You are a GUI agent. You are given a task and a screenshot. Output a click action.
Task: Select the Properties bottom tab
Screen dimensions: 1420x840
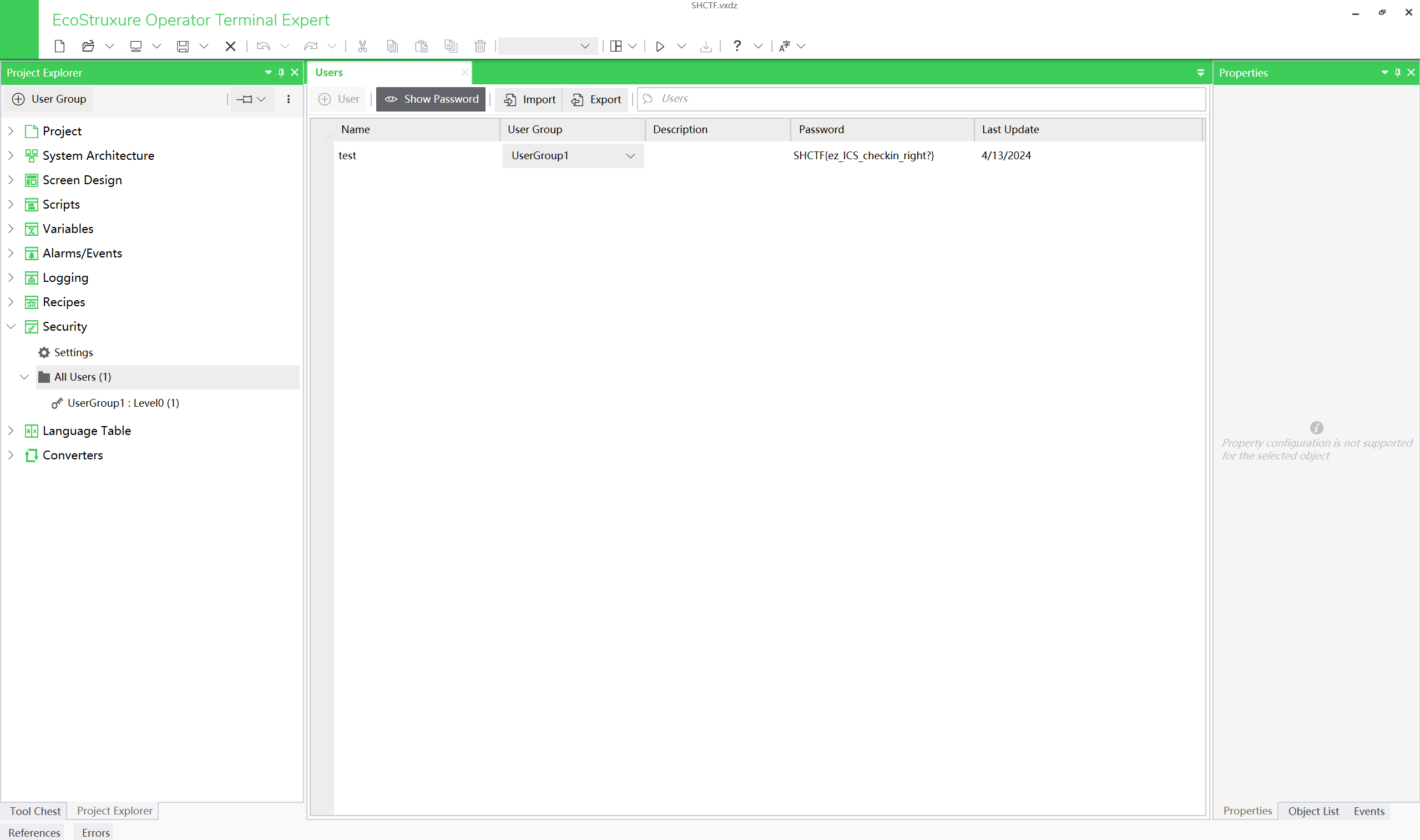pos(1247,810)
